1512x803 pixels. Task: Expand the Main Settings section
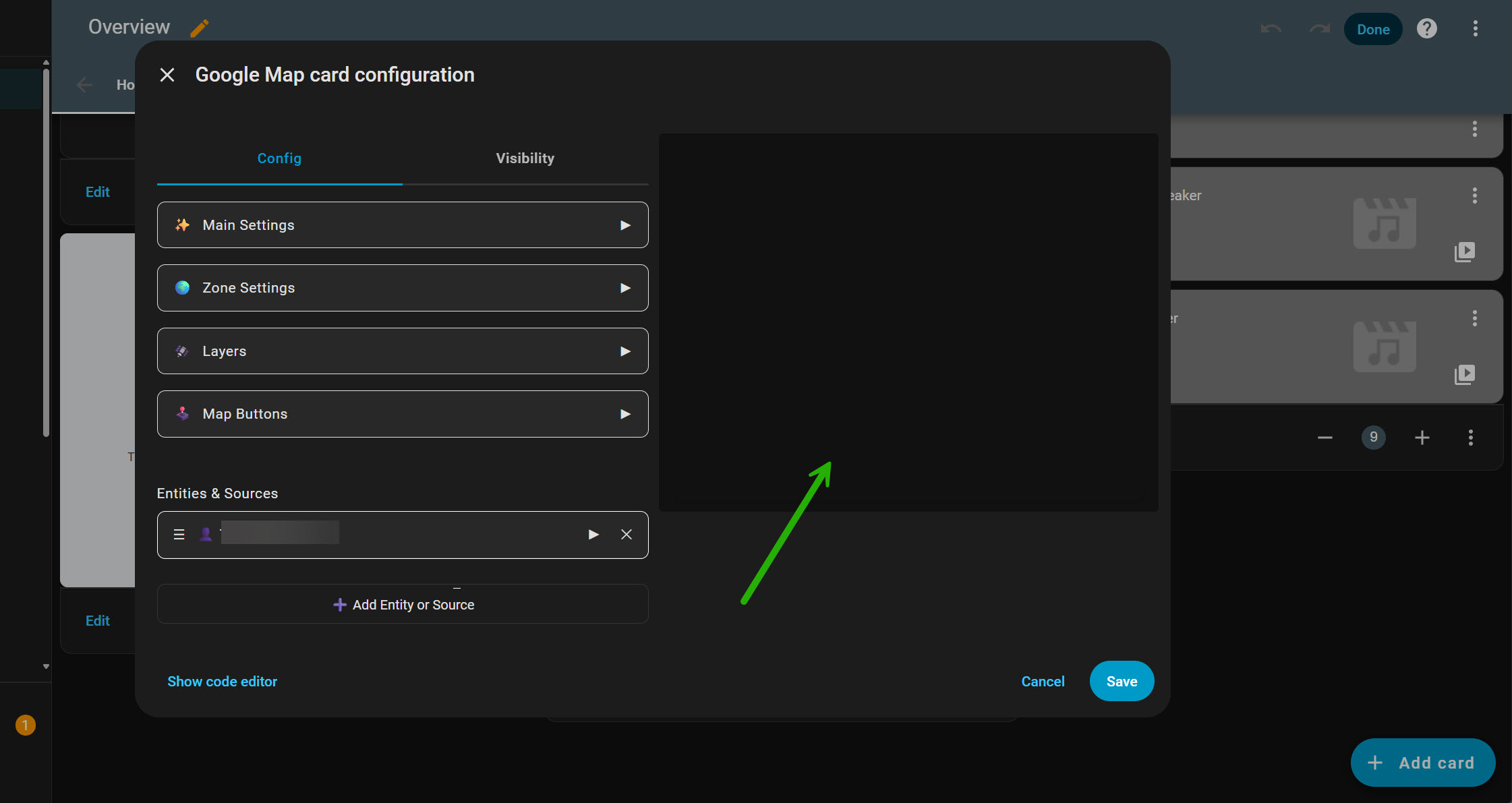pyautogui.click(x=403, y=225)
